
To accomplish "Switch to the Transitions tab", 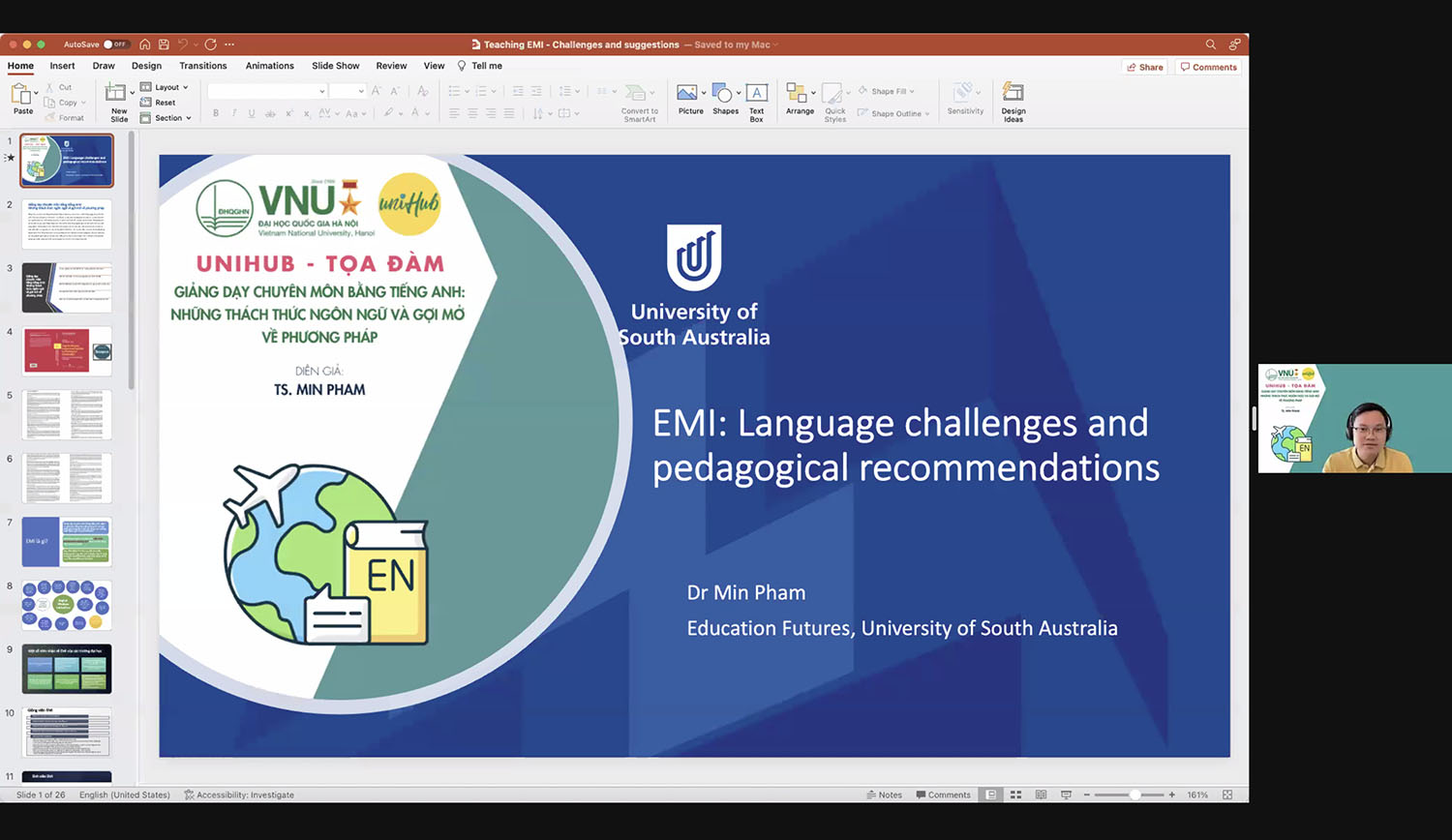I will [203, 66].
